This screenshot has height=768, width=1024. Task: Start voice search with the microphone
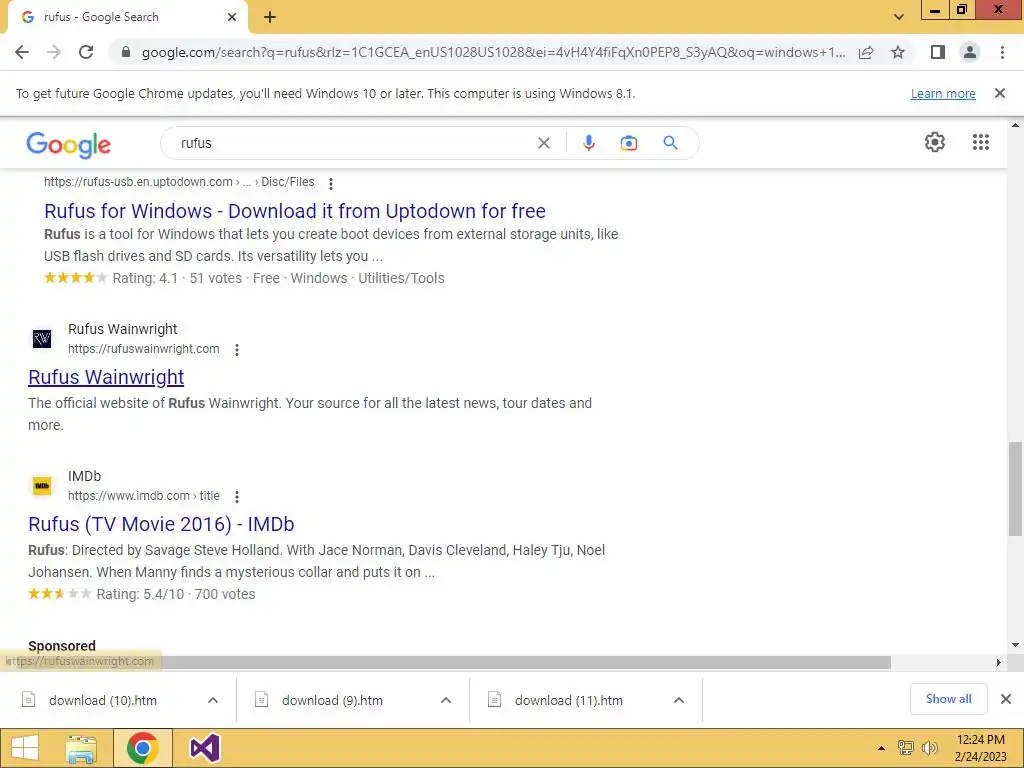click(588, 143)
